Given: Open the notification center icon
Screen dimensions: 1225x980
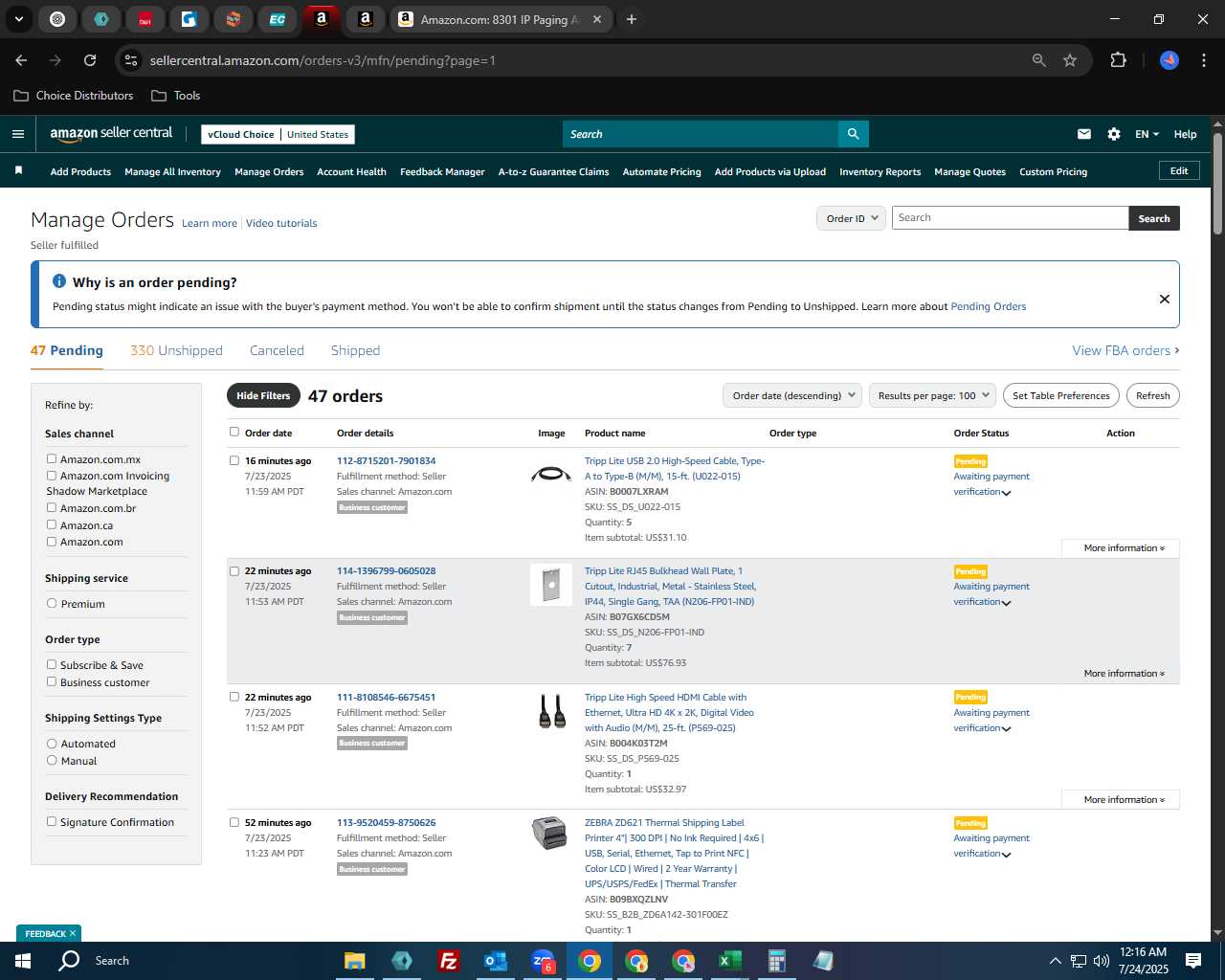Looking at the screenshot, I should click(x=1193, y=961).
